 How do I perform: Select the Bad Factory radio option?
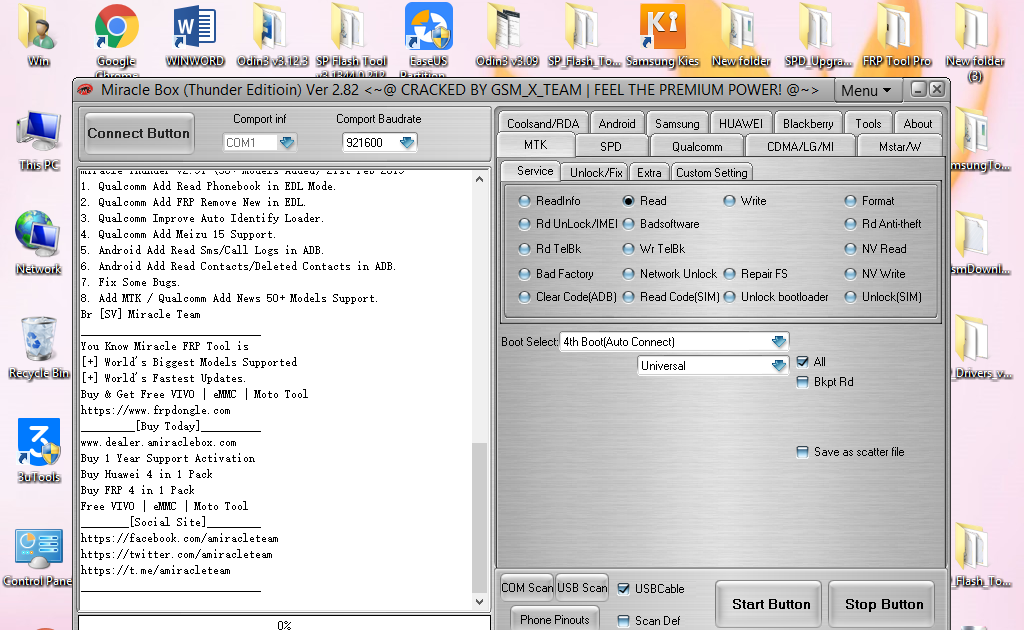coord(524,274)
